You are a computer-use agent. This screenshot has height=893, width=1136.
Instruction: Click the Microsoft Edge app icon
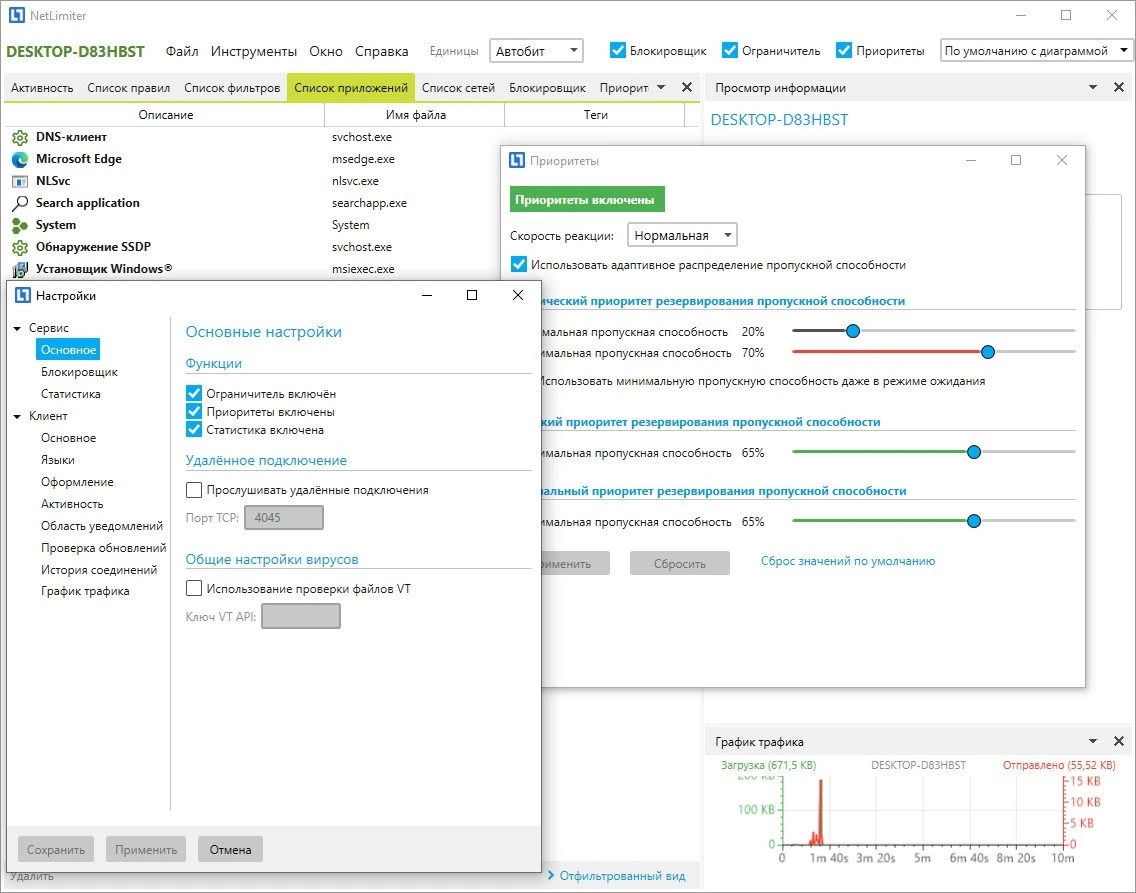click(20, 159)
